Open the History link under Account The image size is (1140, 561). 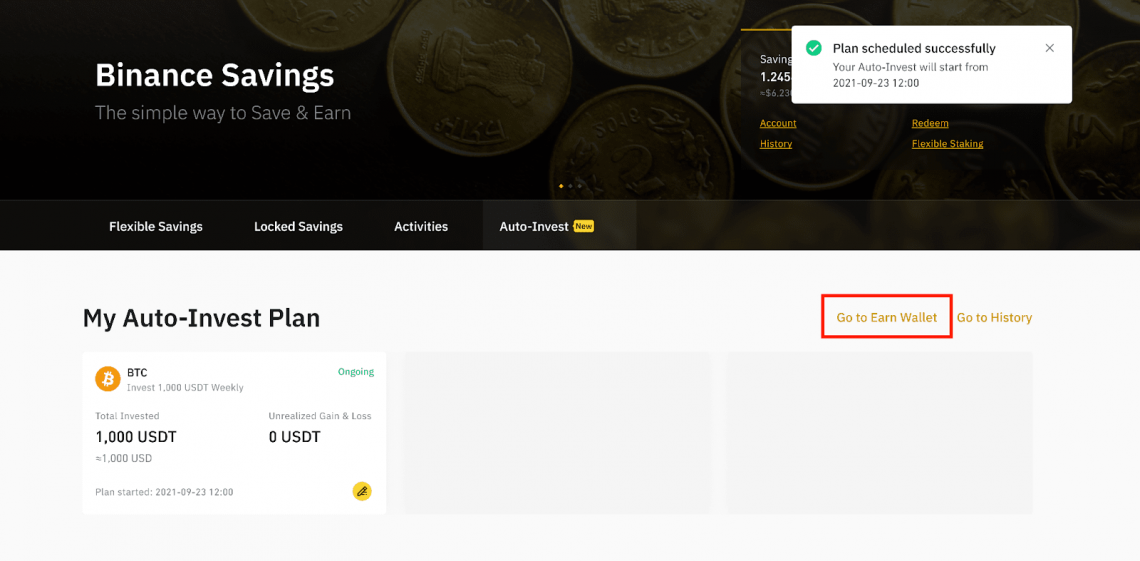[x=776, y=144]
